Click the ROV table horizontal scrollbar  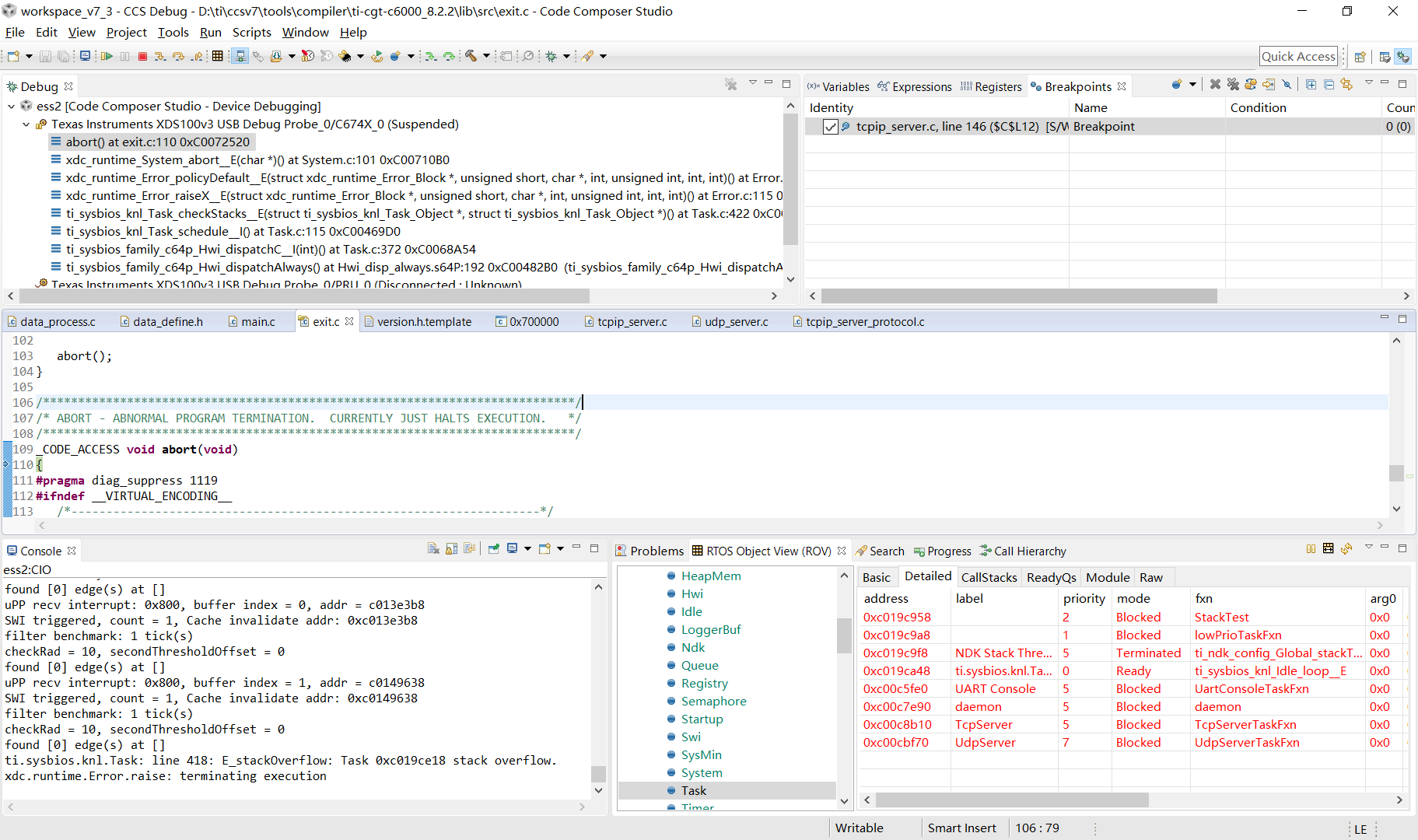[1012, 800]
